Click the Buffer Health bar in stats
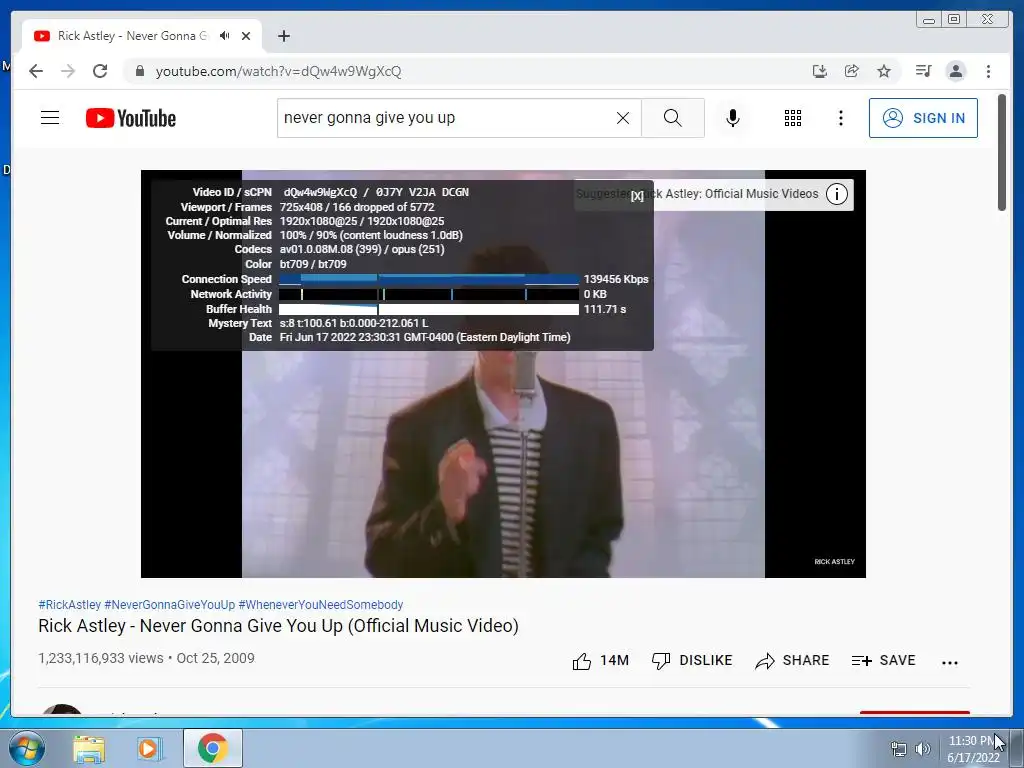 [428, 310]
